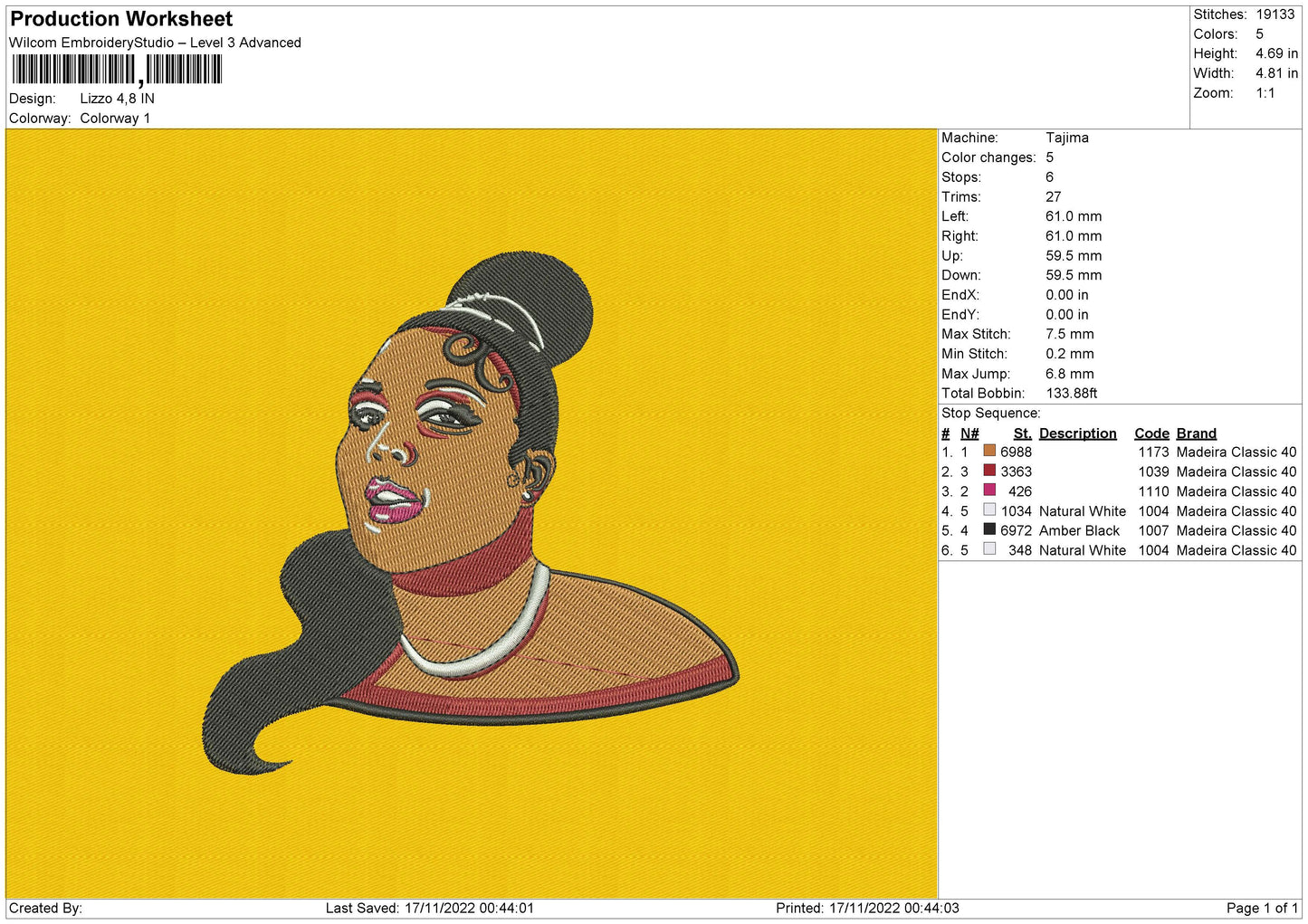Click code 1173 in the stop sequence
Viewport: 1308px width, 924px height.
(1153, 452)
